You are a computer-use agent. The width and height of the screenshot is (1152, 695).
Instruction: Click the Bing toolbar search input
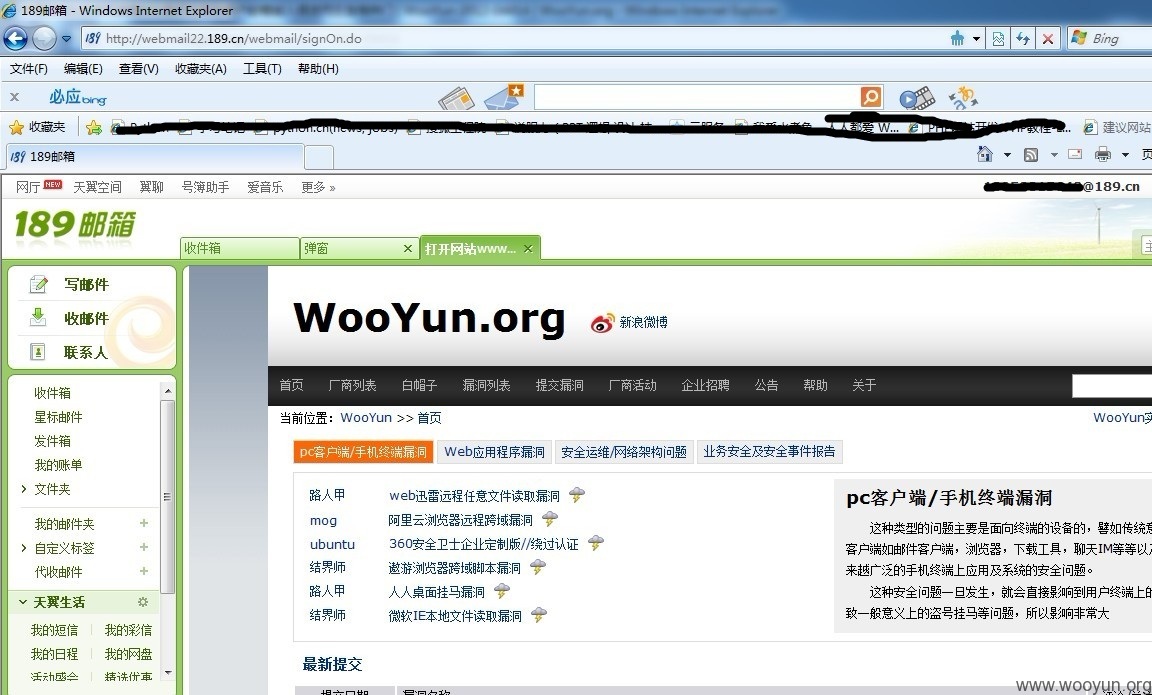point(696,97)
